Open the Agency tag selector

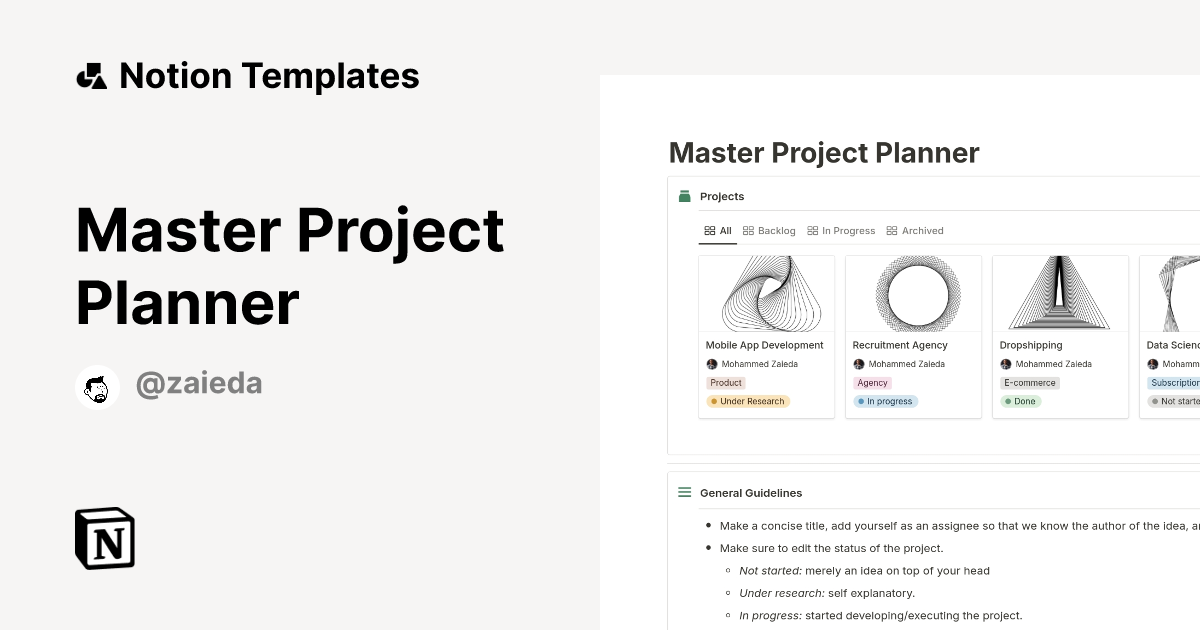872,382
